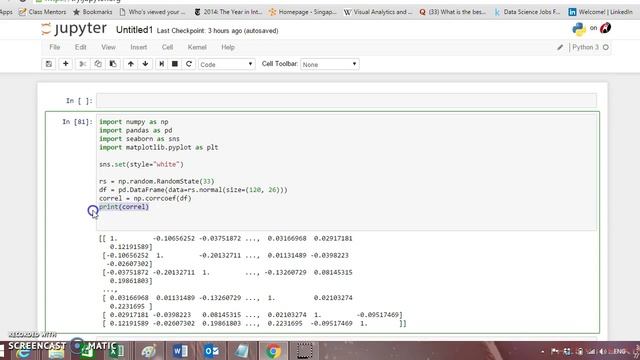Run the cell with the run icon
Viewport: 640px width, 360px height.
pyautogui.click(x=162, y=64)
